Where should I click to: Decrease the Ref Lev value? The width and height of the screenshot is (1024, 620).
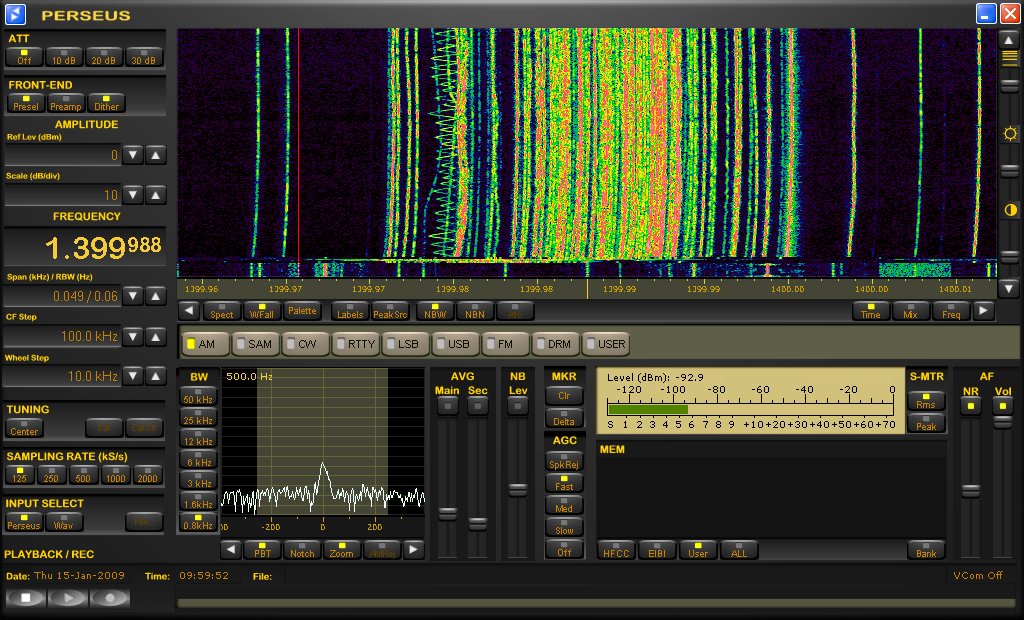tap(133, 155)
